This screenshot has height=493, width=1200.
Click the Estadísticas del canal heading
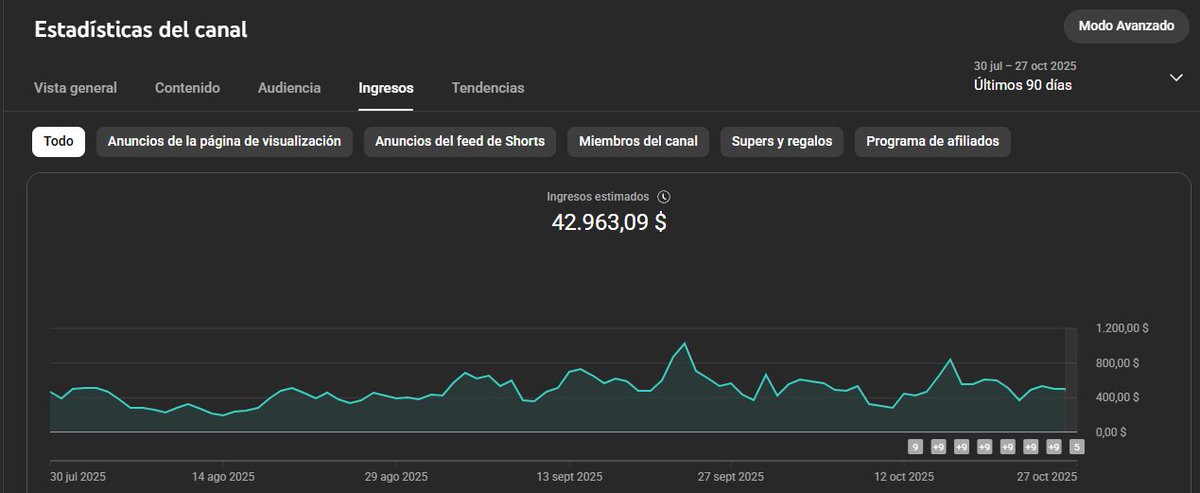click(141, 29)
